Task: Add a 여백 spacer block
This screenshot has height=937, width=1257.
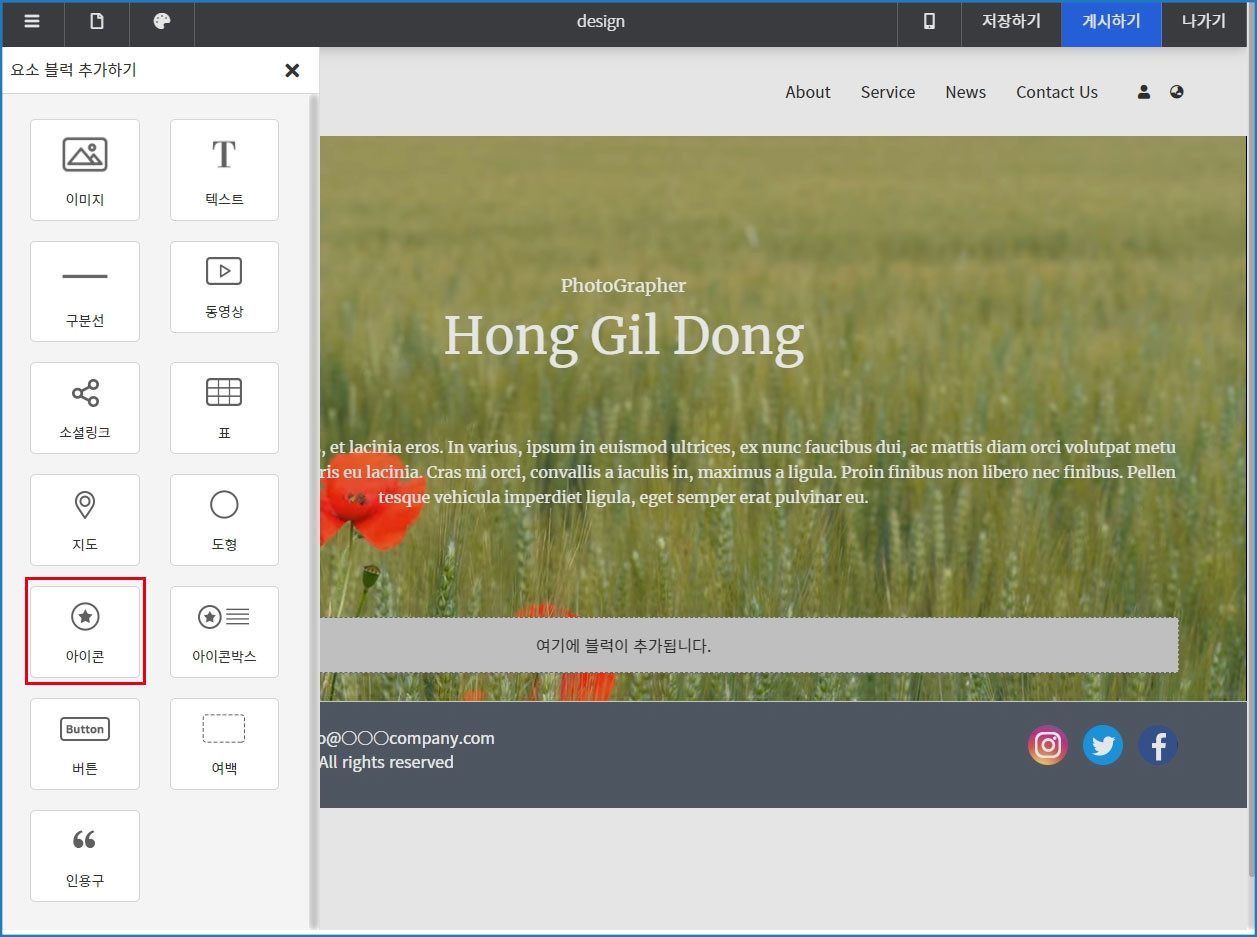Action: pyautogui.click(x=224, y=743)
